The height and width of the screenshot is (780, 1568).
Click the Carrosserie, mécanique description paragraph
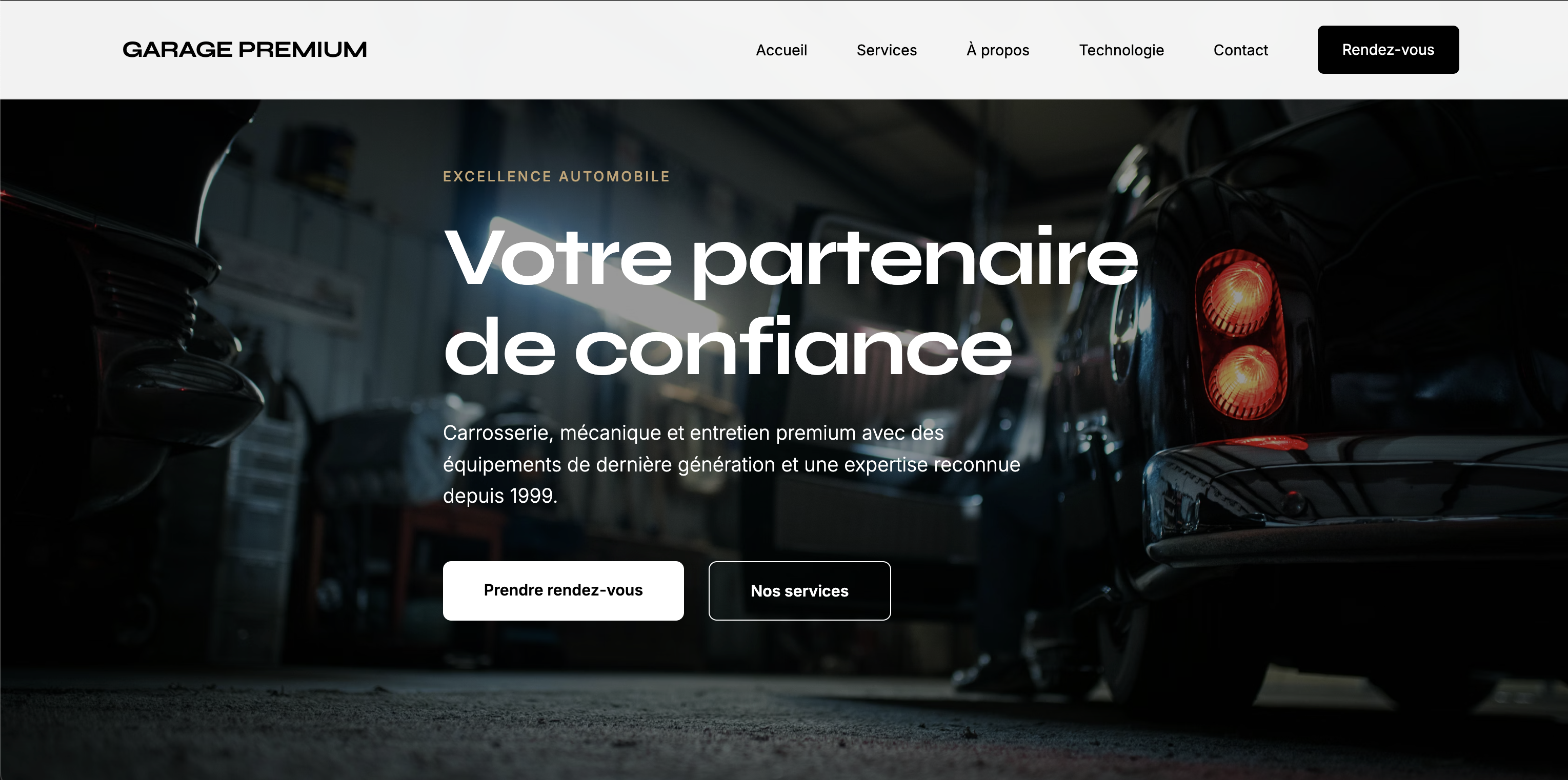(x=731, y=464)
